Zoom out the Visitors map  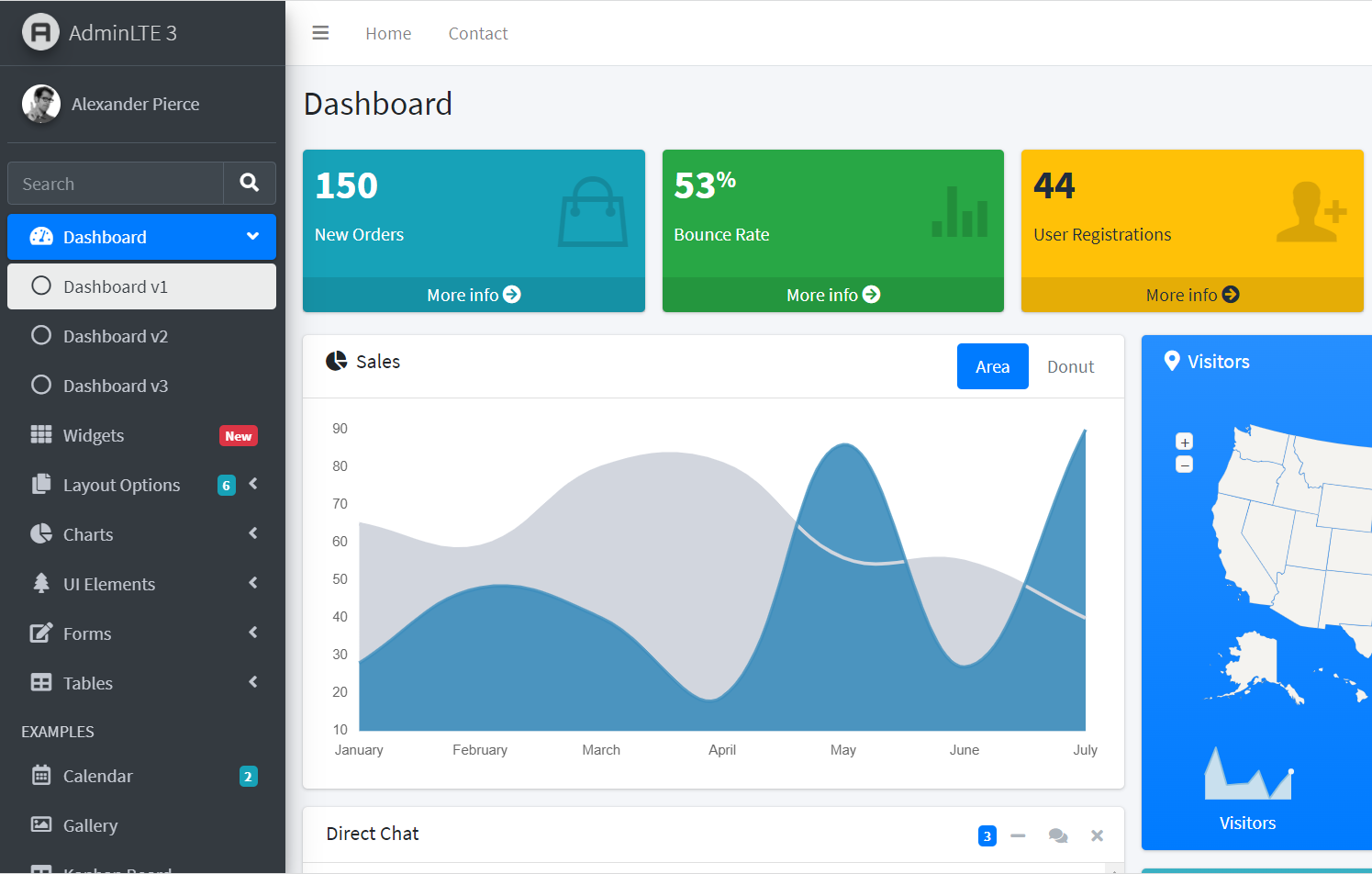tap(1185, 465)
